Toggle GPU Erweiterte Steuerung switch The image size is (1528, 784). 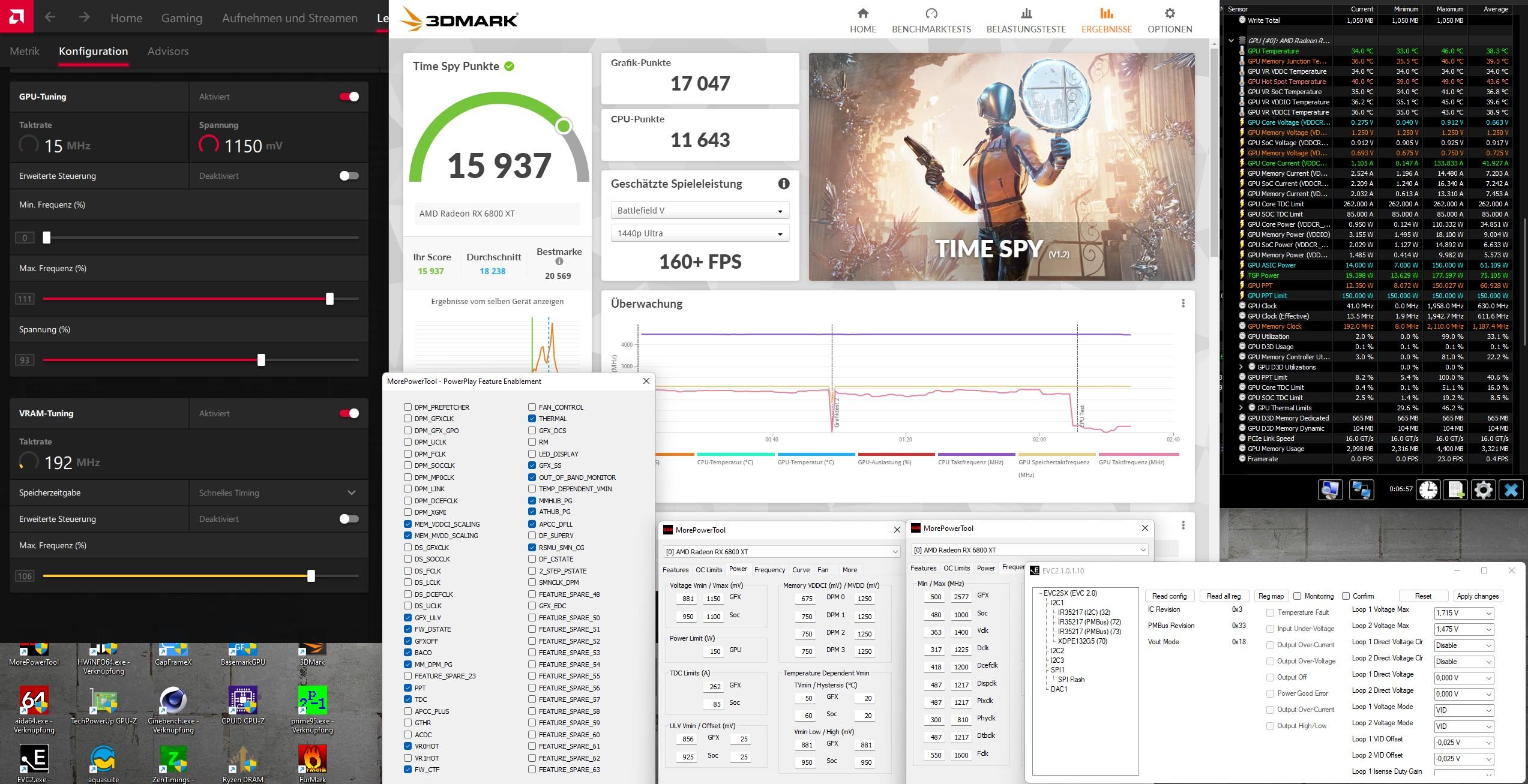coord(349,176)
